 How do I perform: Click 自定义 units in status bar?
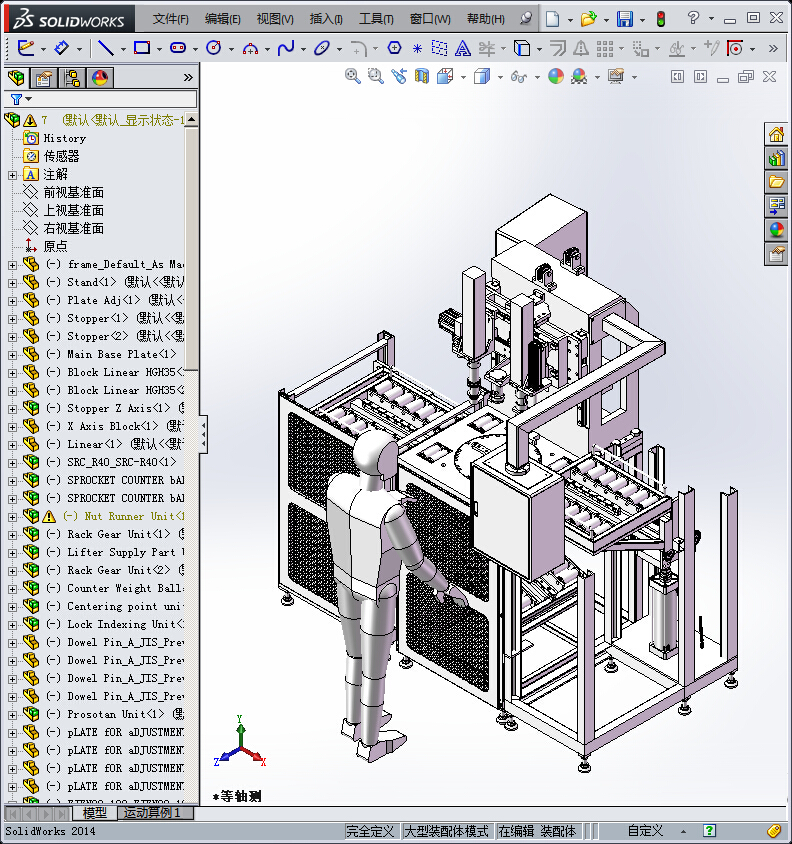645,831
